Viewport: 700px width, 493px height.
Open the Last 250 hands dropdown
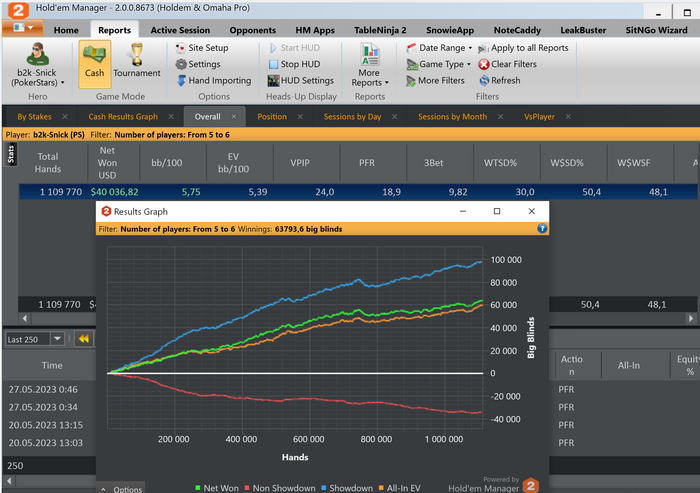(57, 339)
